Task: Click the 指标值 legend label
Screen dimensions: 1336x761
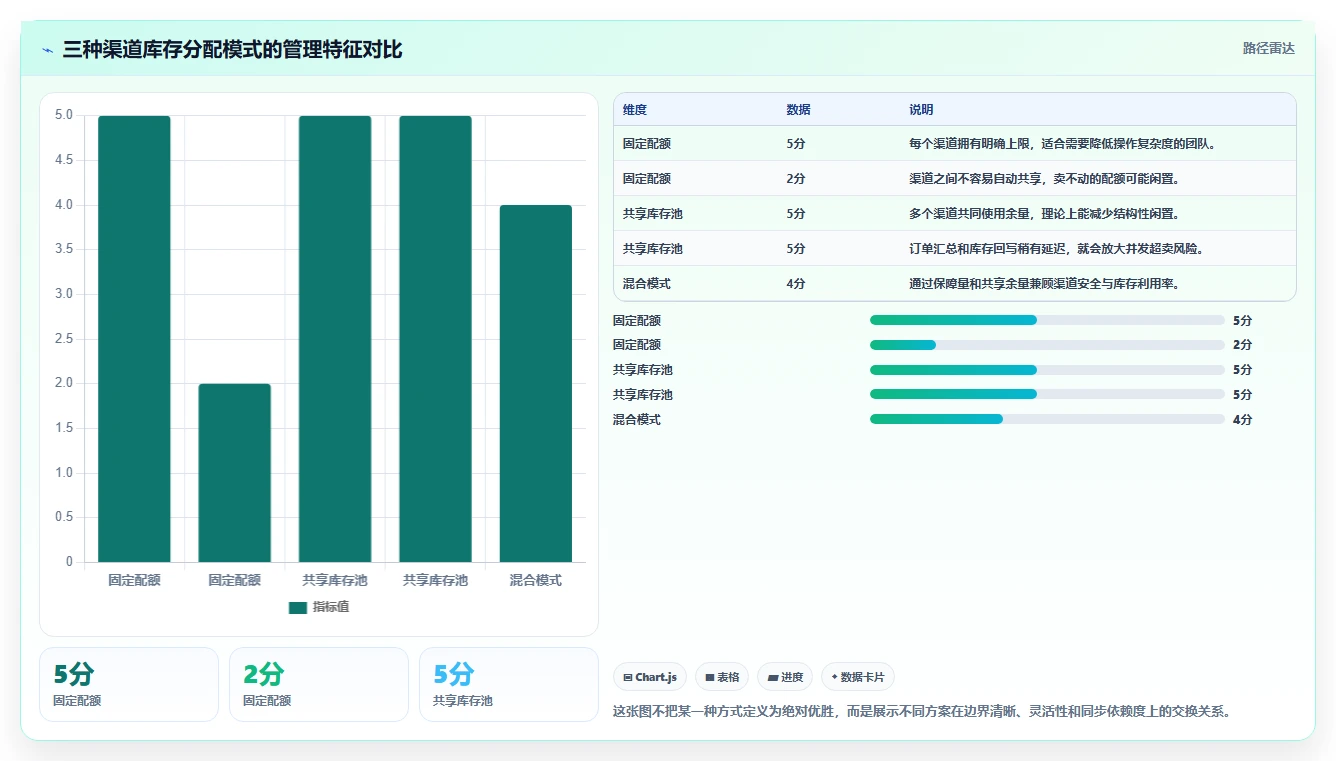Action: [x=331, y=607]
